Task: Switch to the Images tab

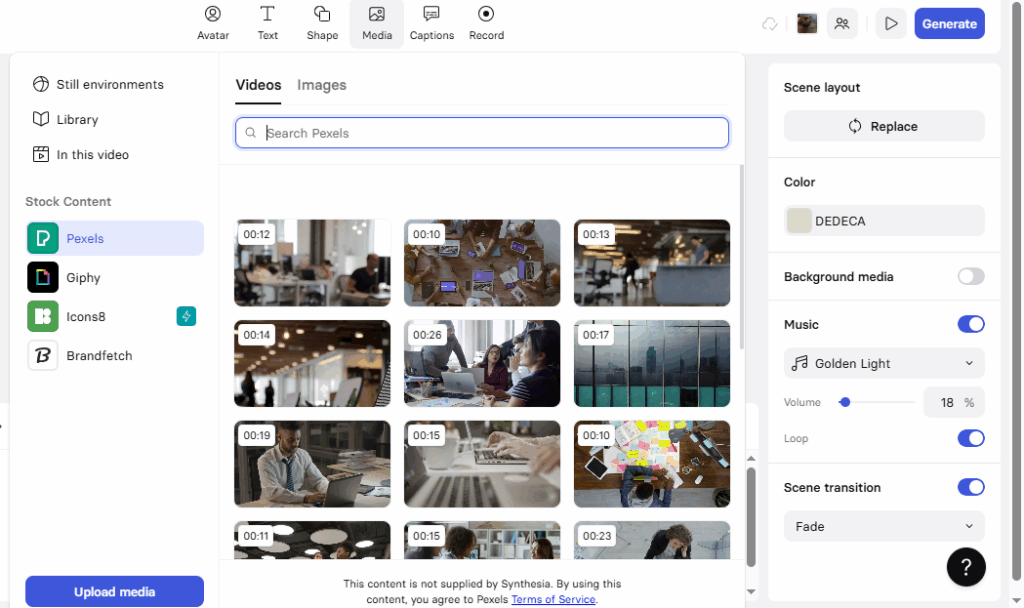Action: (x=321, y=85)
